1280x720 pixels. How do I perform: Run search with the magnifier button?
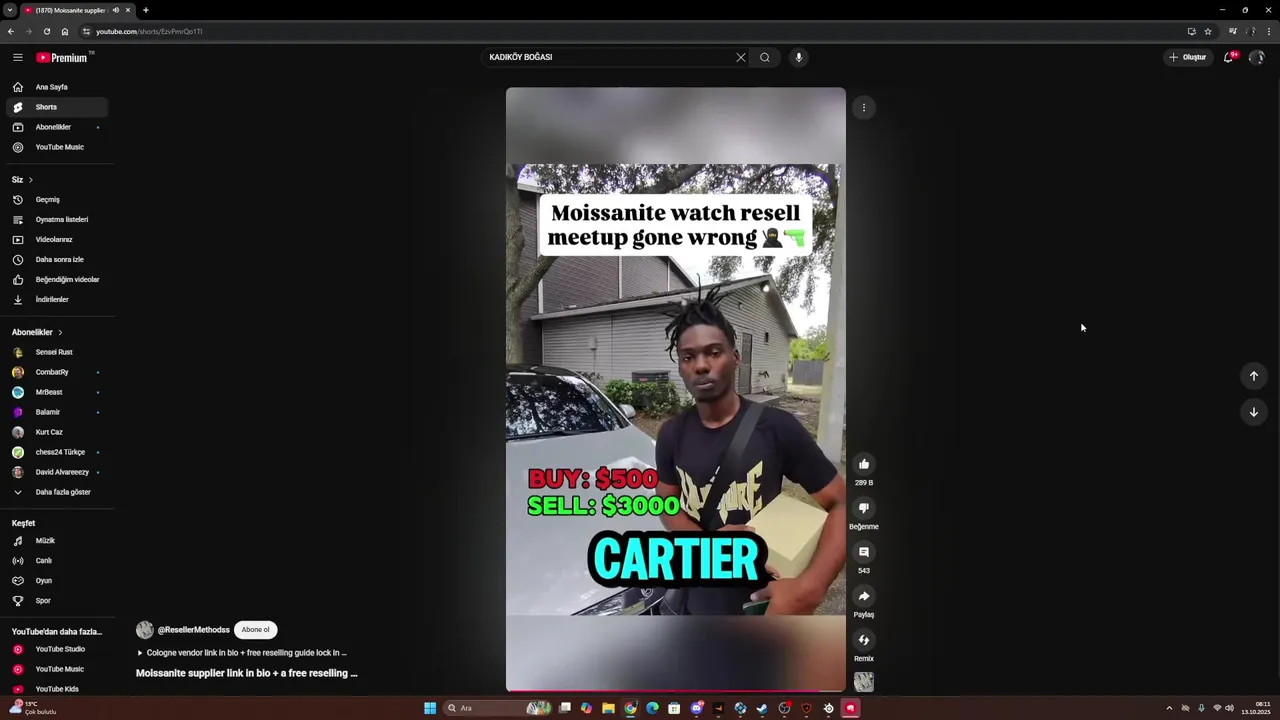[x=765, y=57]
